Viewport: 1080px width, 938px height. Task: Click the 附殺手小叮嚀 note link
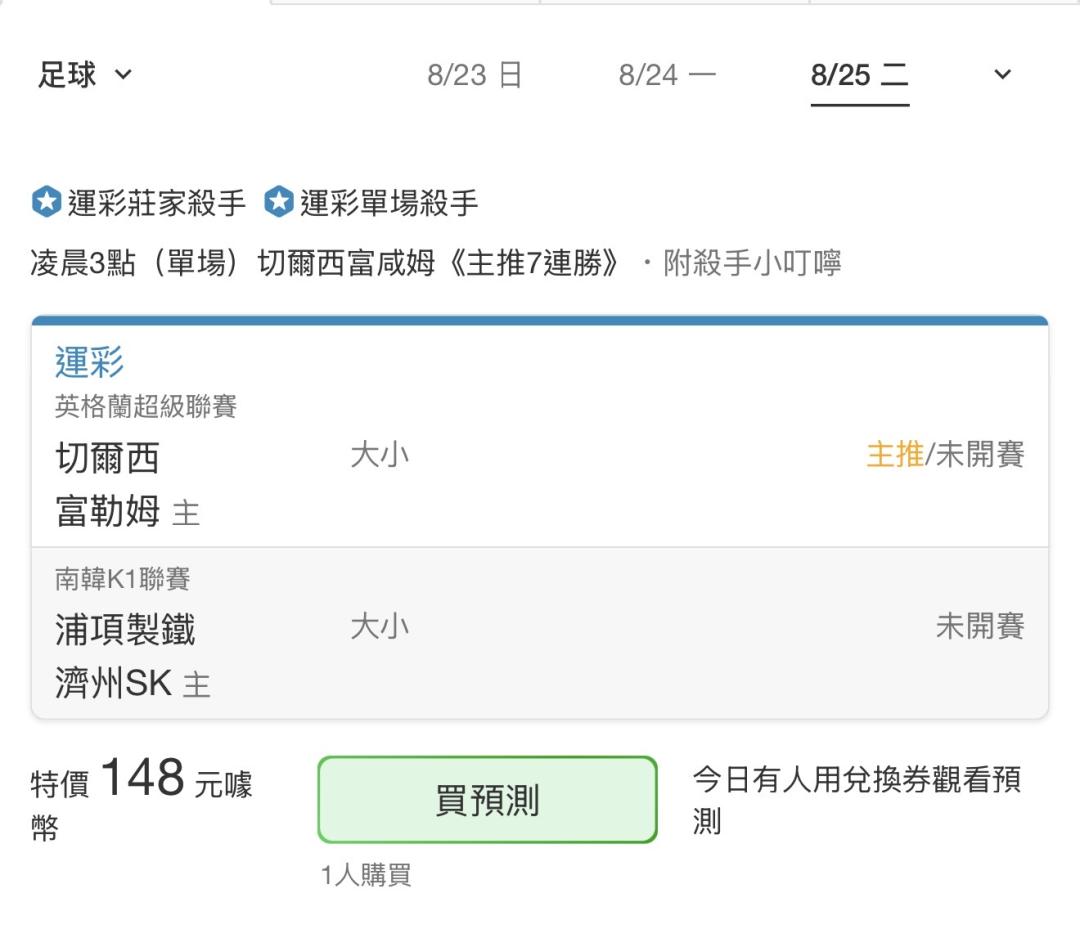coord(752,262)
